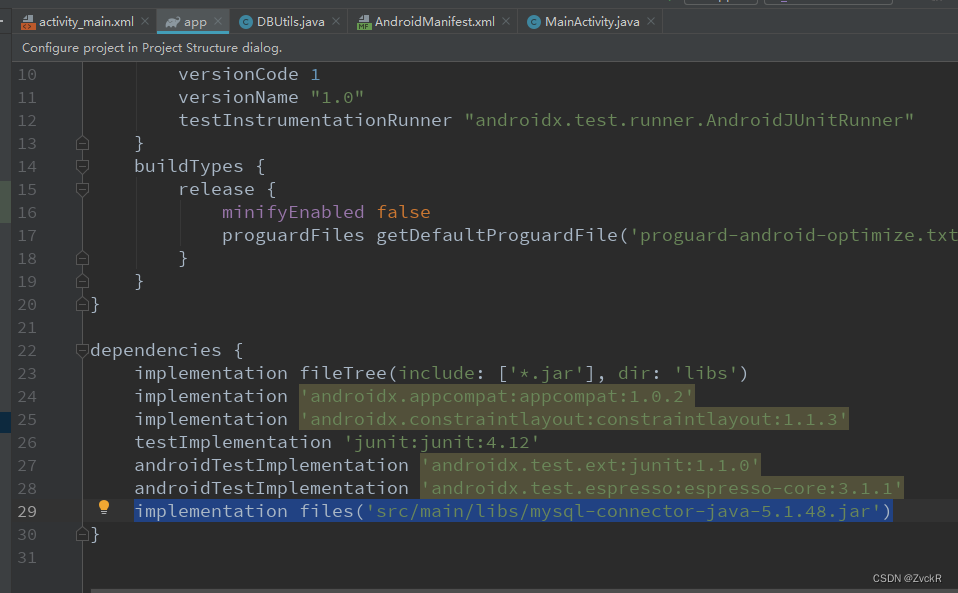
Task: Click line number 31 in the gutter
Action: (27, 558)
